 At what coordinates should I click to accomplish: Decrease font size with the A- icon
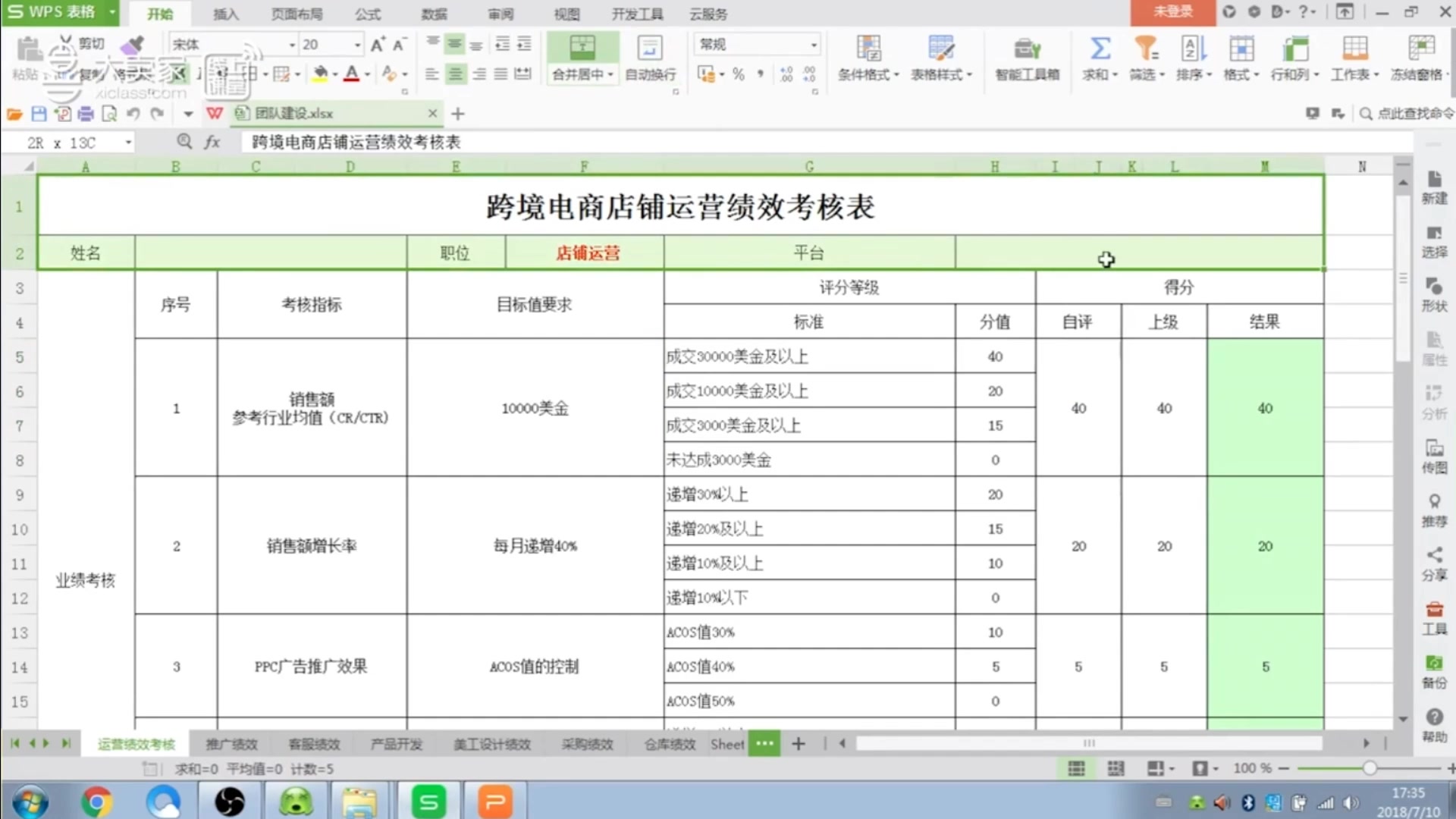[399, 45]
